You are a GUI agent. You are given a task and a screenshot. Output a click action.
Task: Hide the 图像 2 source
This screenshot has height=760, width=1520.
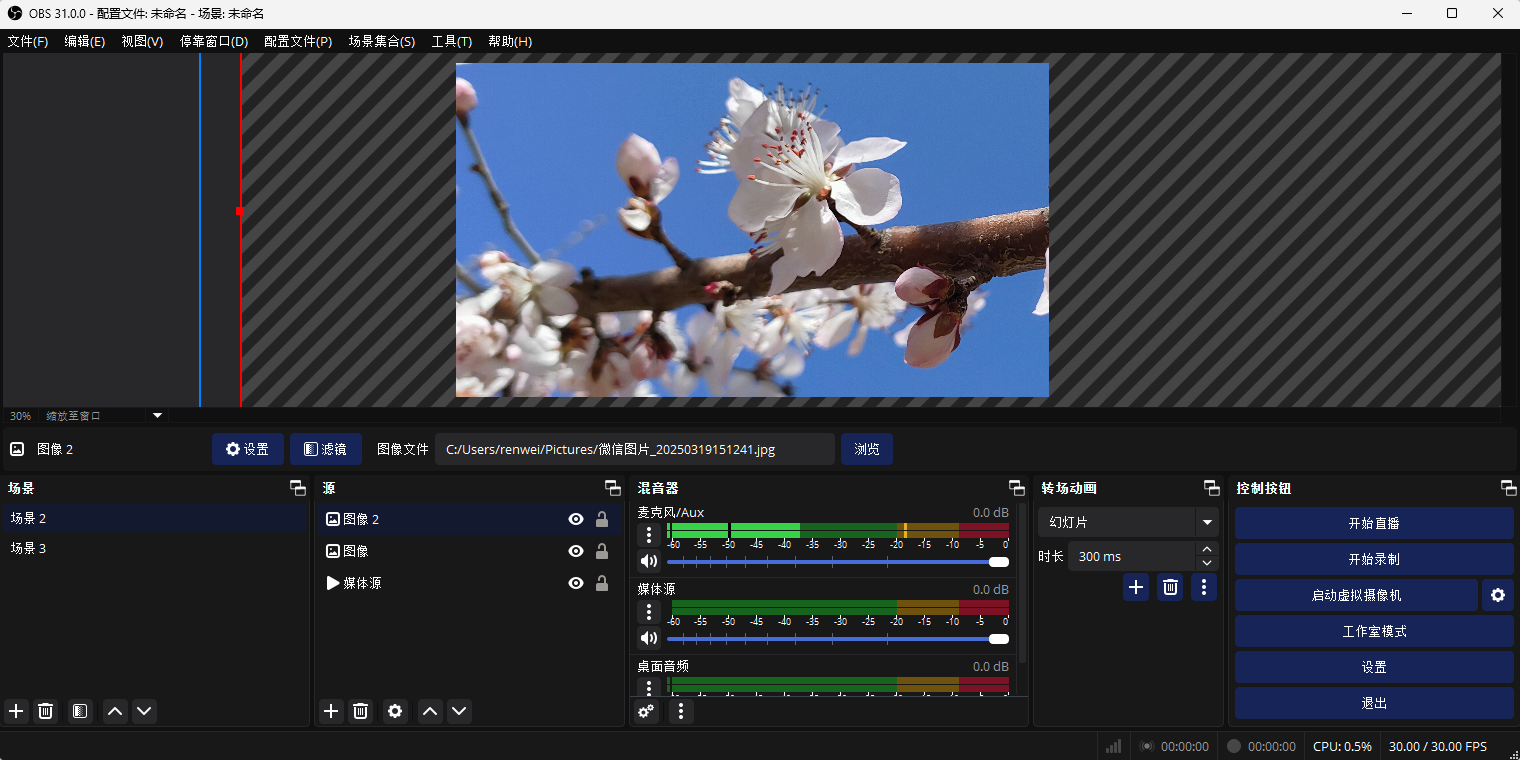click(576, 519)
